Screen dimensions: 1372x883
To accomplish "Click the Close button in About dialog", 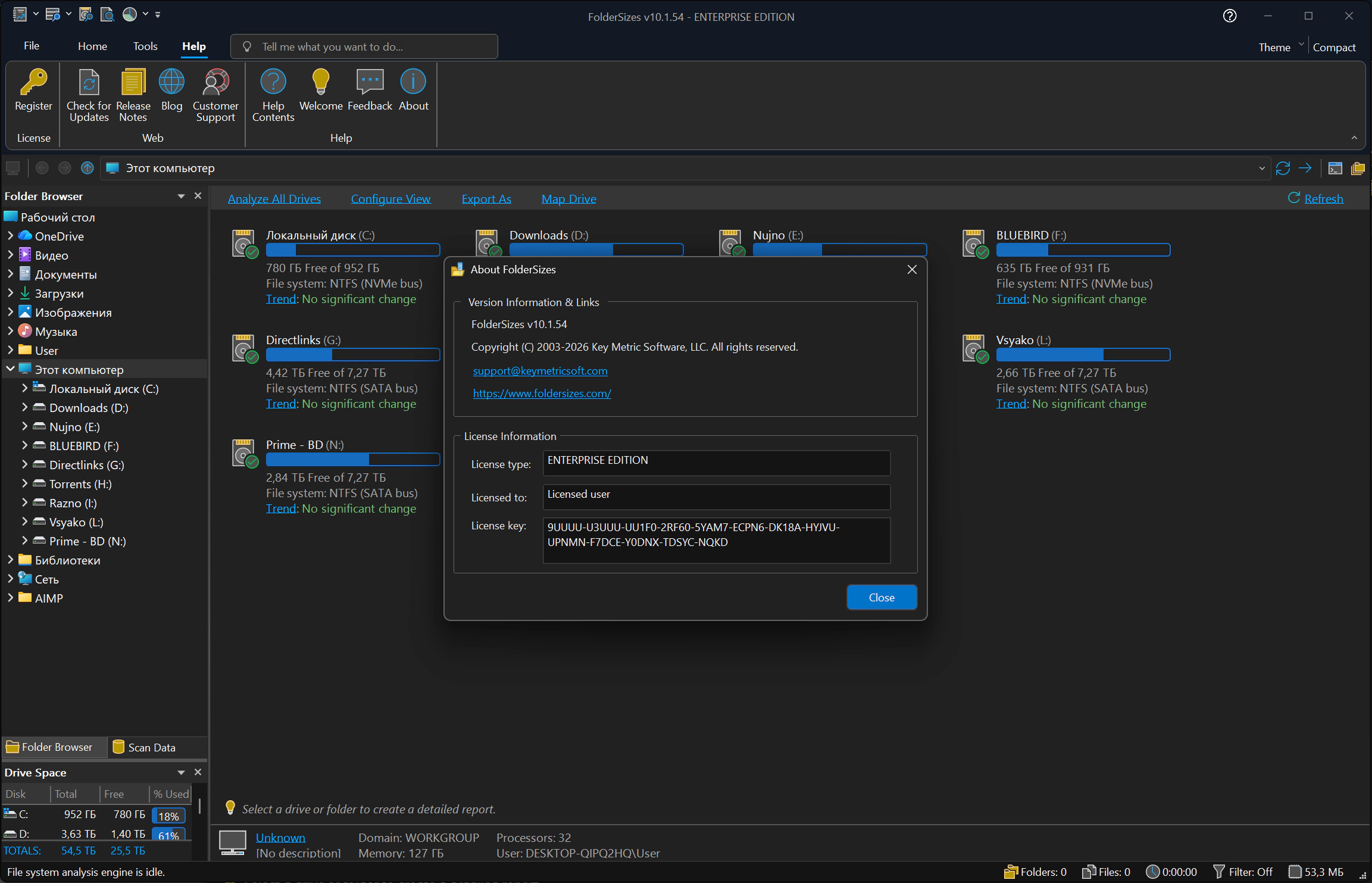I will click(x=882, y=597).
